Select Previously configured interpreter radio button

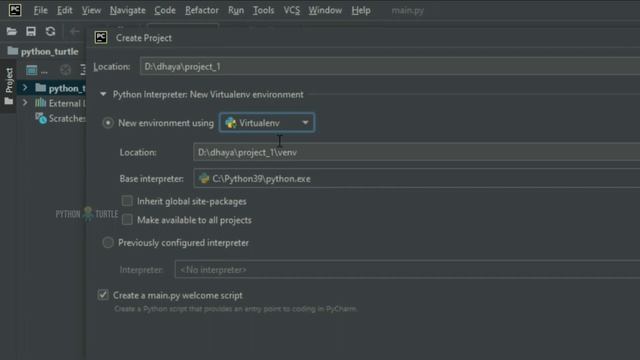tap(108, 242)
